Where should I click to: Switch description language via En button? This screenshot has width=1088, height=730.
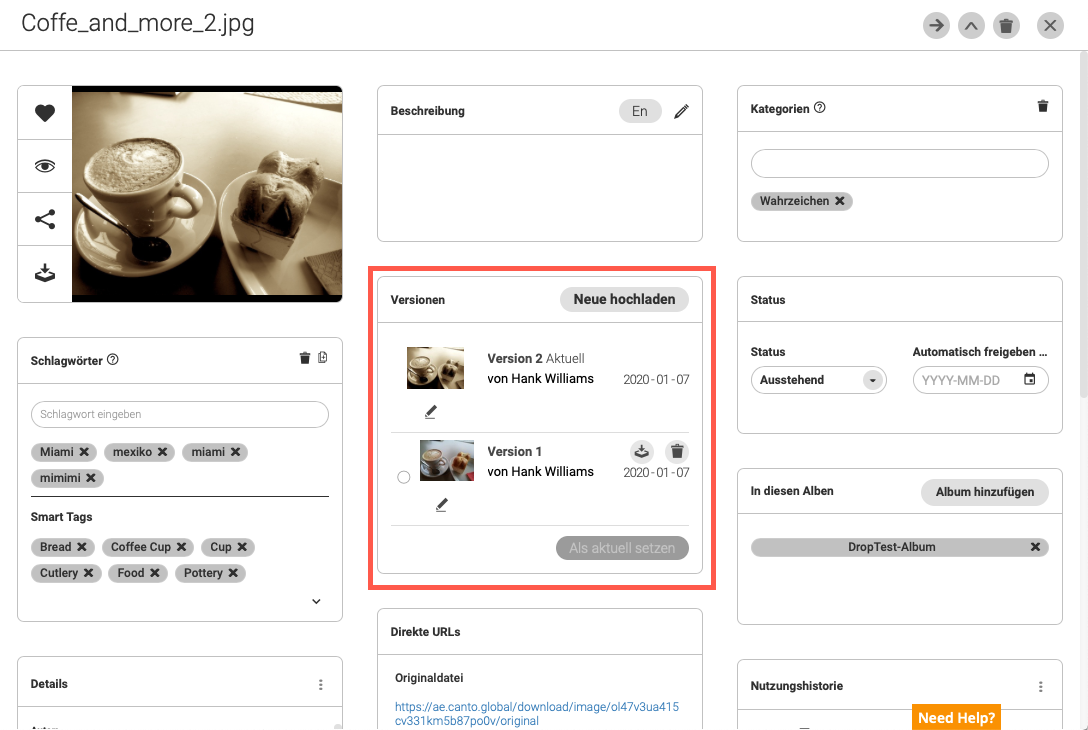[x=640, y=111]
